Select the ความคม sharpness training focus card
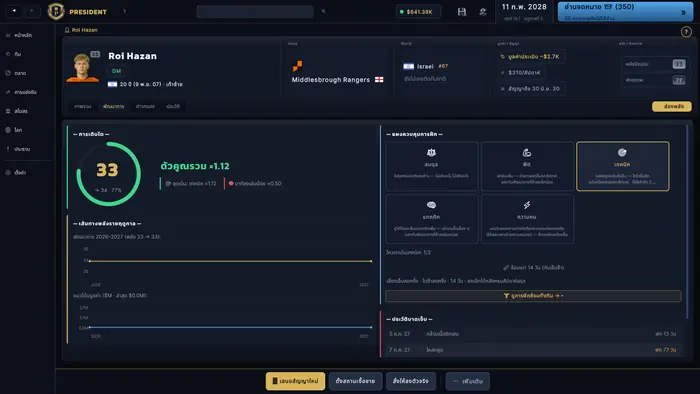Screen dimensions: 700x394 point(527,219)
